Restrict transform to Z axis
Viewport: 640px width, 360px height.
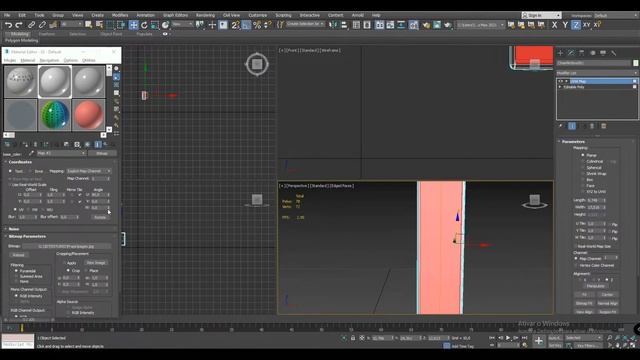point(576,25)
